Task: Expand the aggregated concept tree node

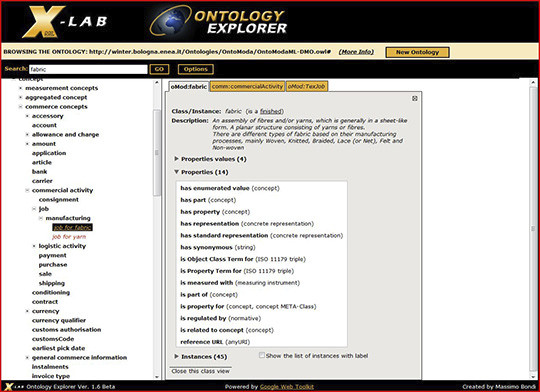Action: 20,97
